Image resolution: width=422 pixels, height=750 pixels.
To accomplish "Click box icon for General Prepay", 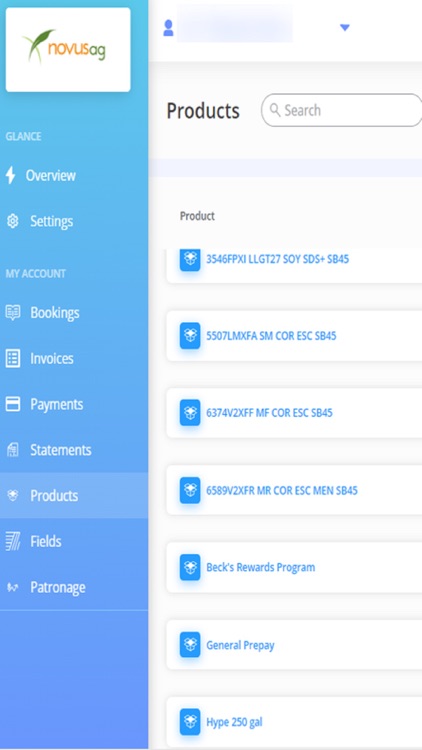I will point(190,645).
